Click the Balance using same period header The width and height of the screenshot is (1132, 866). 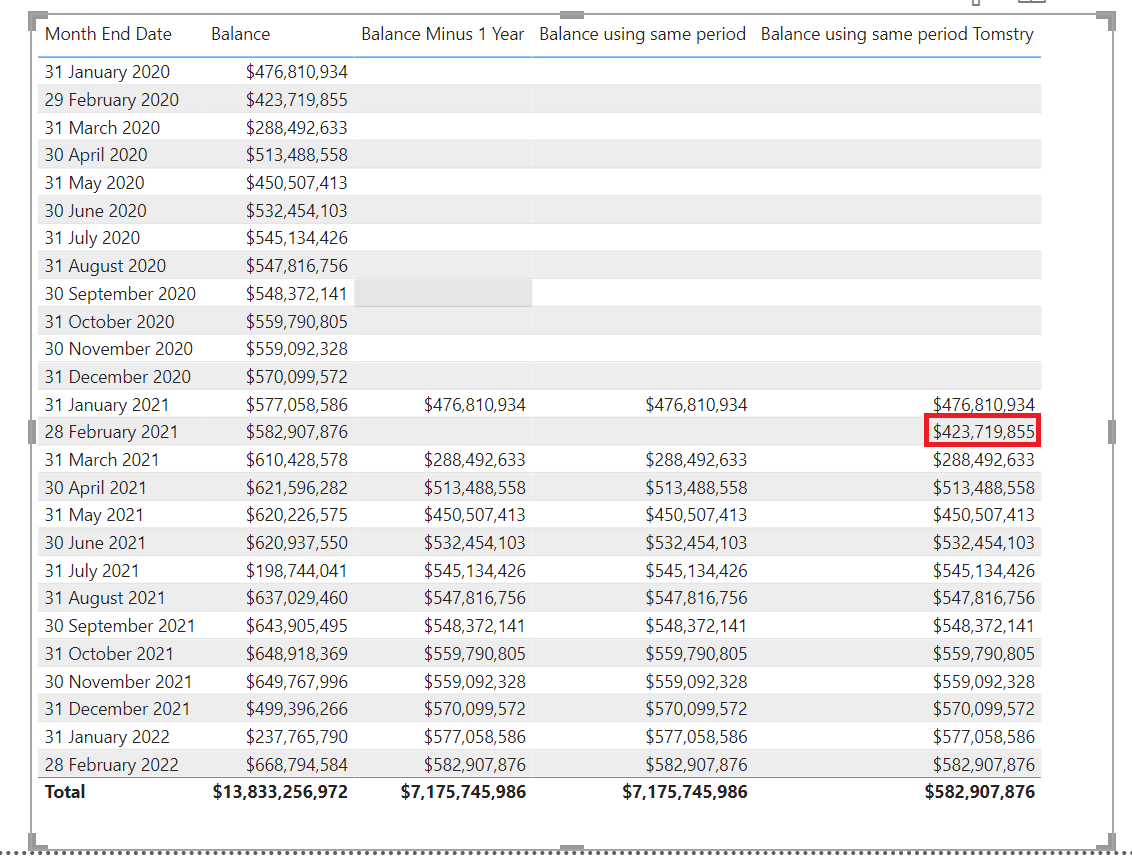pos(643,34)
